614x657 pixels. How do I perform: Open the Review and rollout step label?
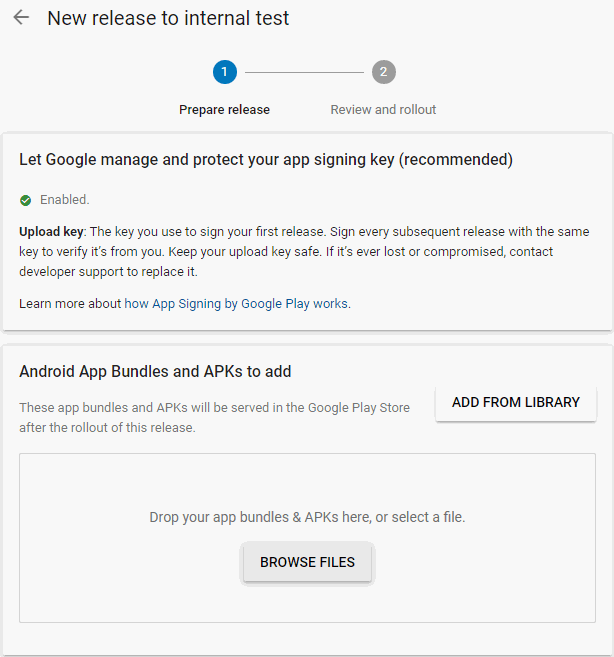point(383,110)
